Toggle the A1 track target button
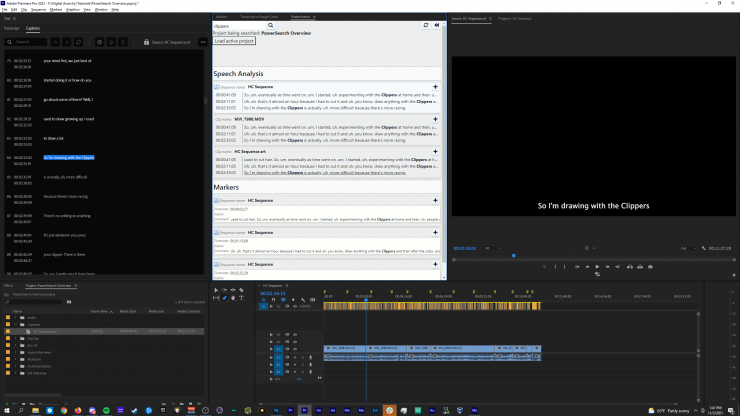This screenshot has width=740, height=416. (281, 358)
